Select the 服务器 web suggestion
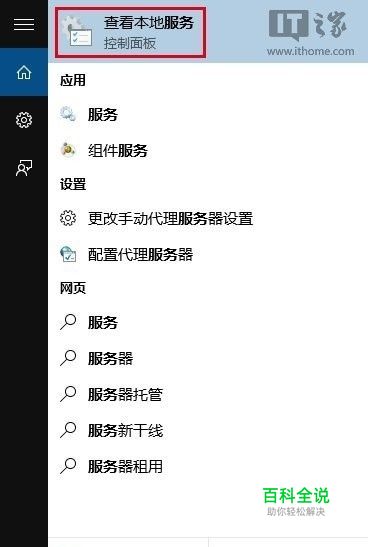The width and height of the screenshot is (368, 547). tap(208, 358)
